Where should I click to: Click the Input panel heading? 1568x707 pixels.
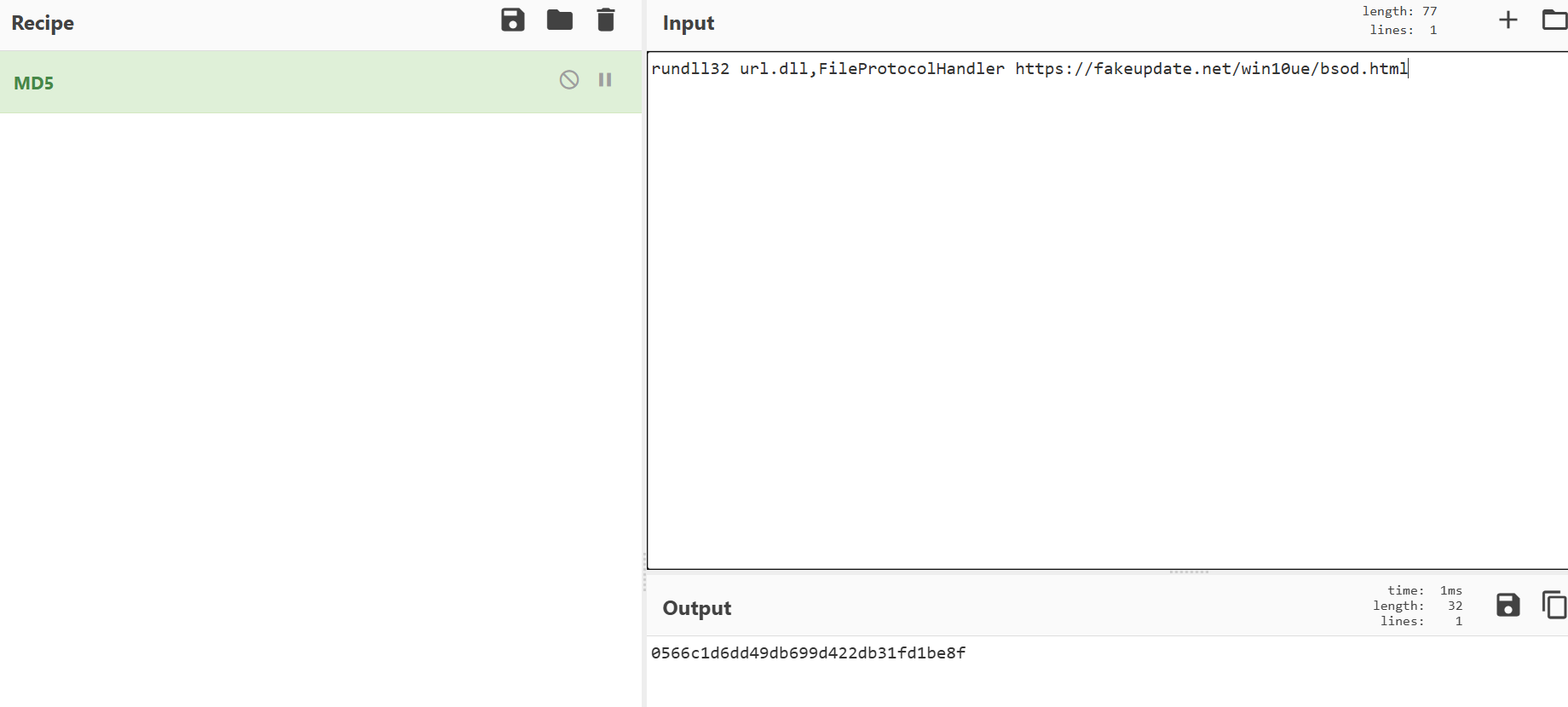pos(689,23)
